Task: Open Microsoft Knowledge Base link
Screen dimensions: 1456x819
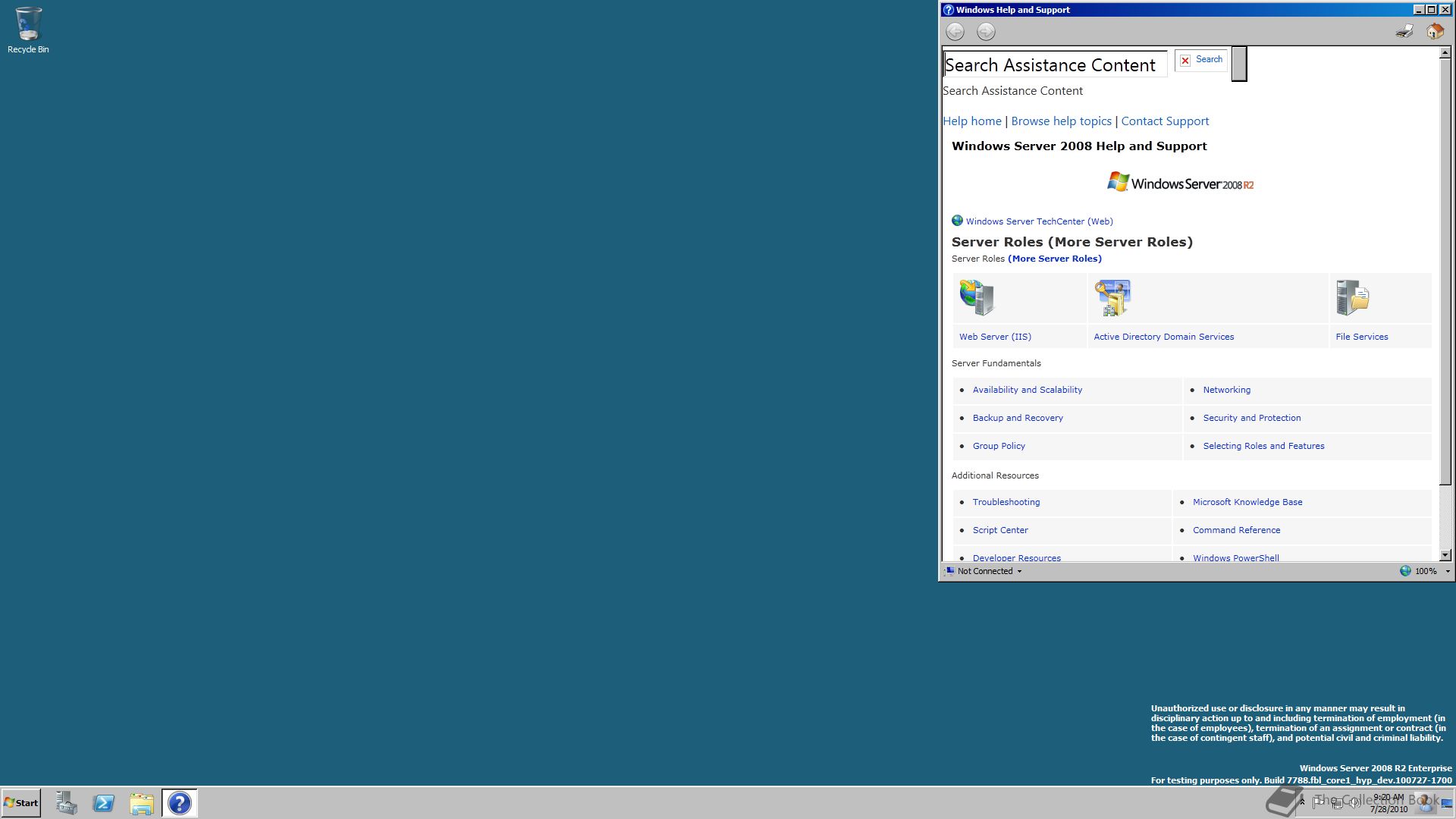Action: click(1247, 502)
